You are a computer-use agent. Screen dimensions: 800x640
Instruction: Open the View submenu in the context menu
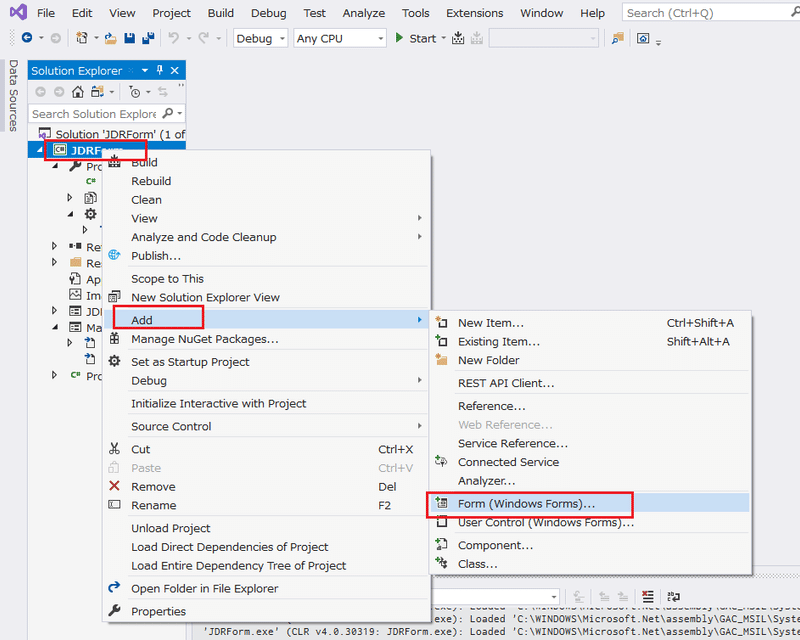(x=266, y=218)
